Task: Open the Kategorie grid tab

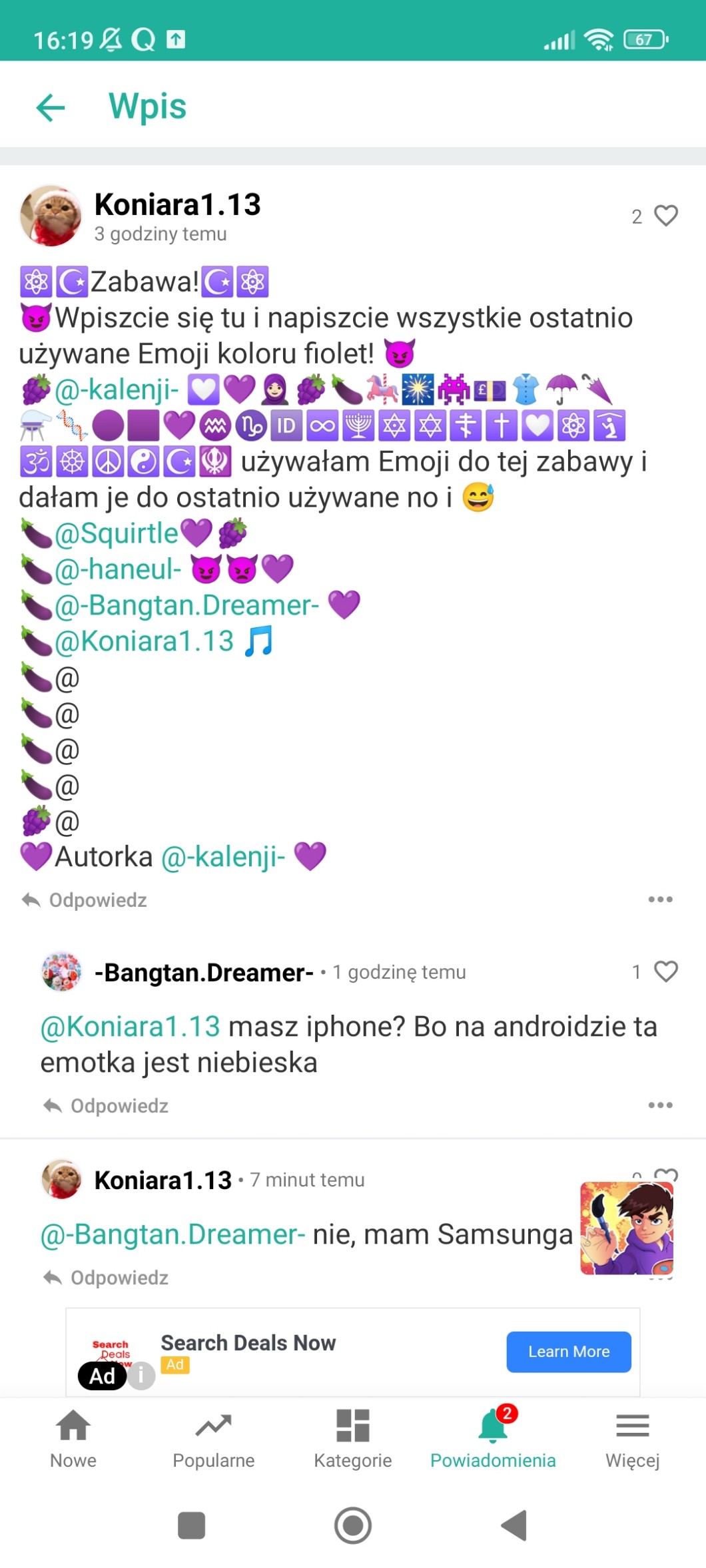Action: click(x=353, y=1438)
